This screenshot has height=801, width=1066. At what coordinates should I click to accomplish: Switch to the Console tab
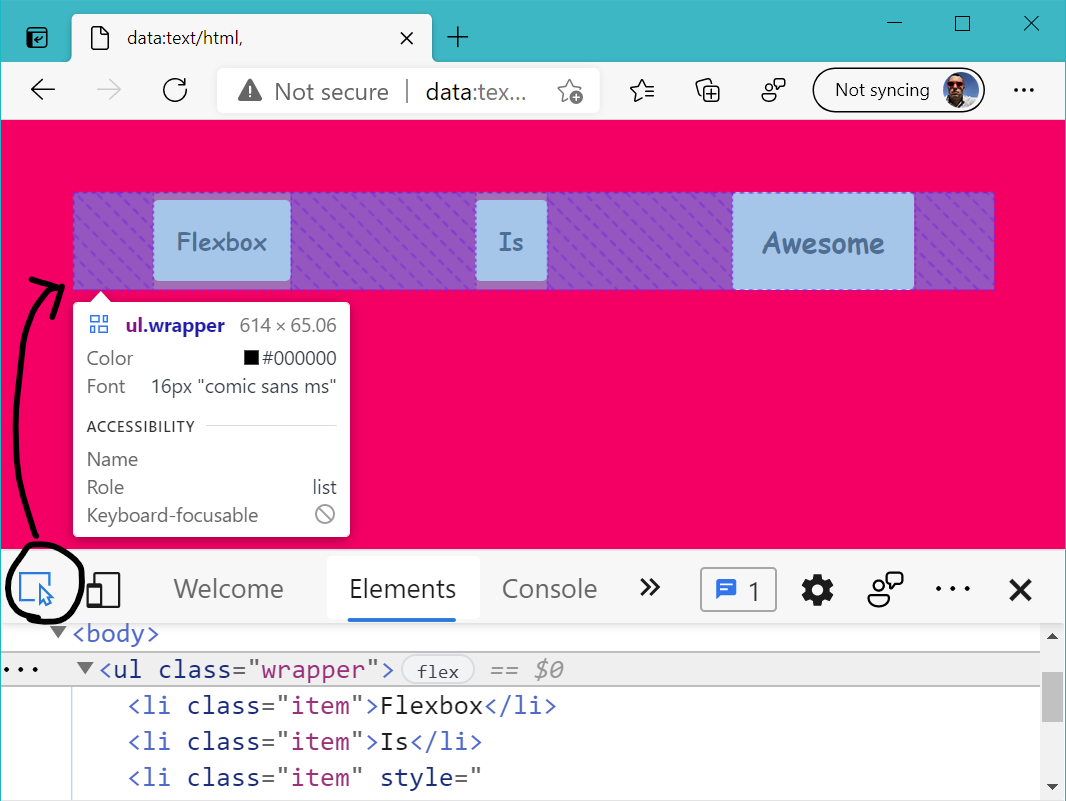[549, 590]
